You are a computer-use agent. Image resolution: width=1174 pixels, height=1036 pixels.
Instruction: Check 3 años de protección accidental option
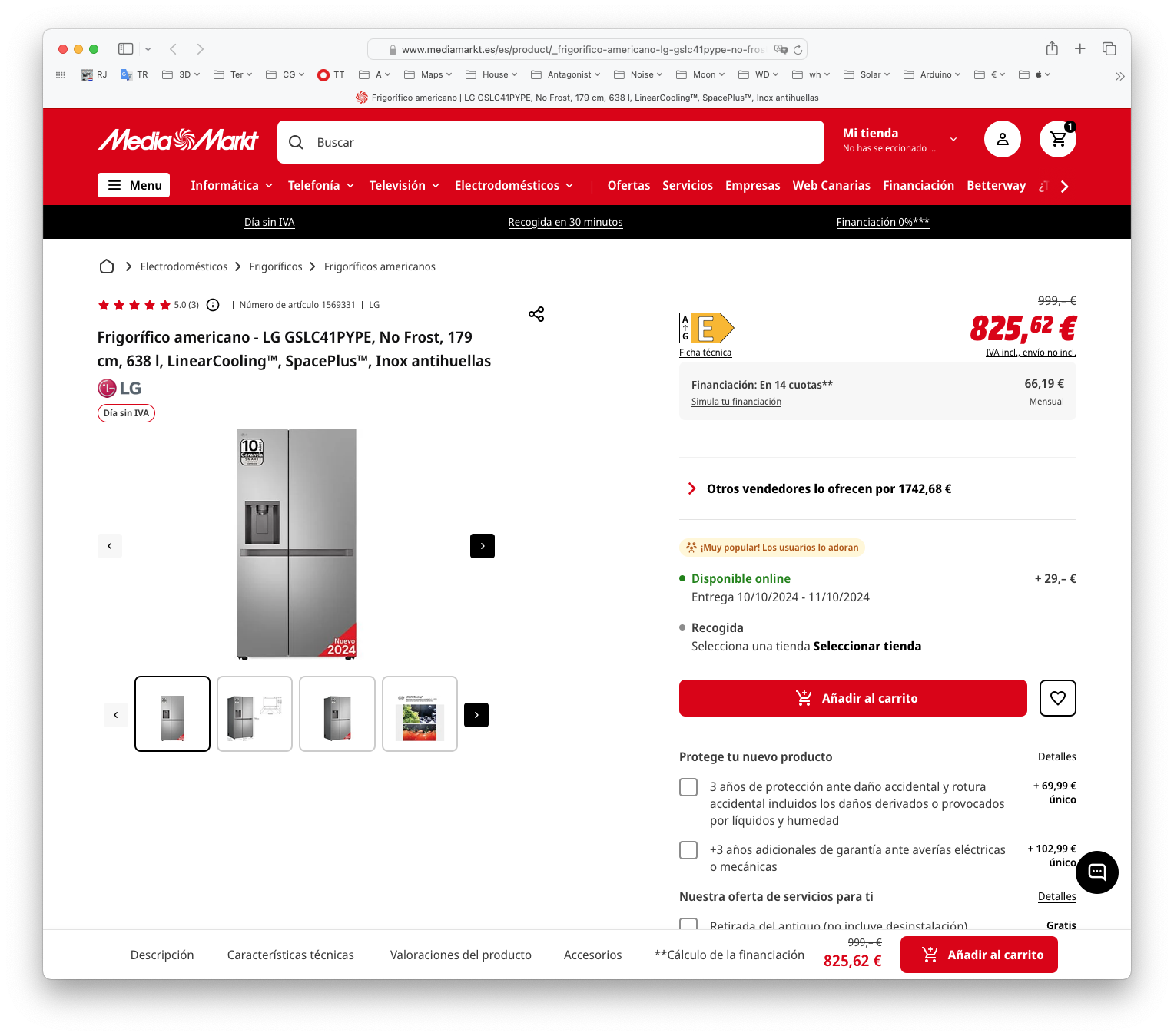click(688, 787)
